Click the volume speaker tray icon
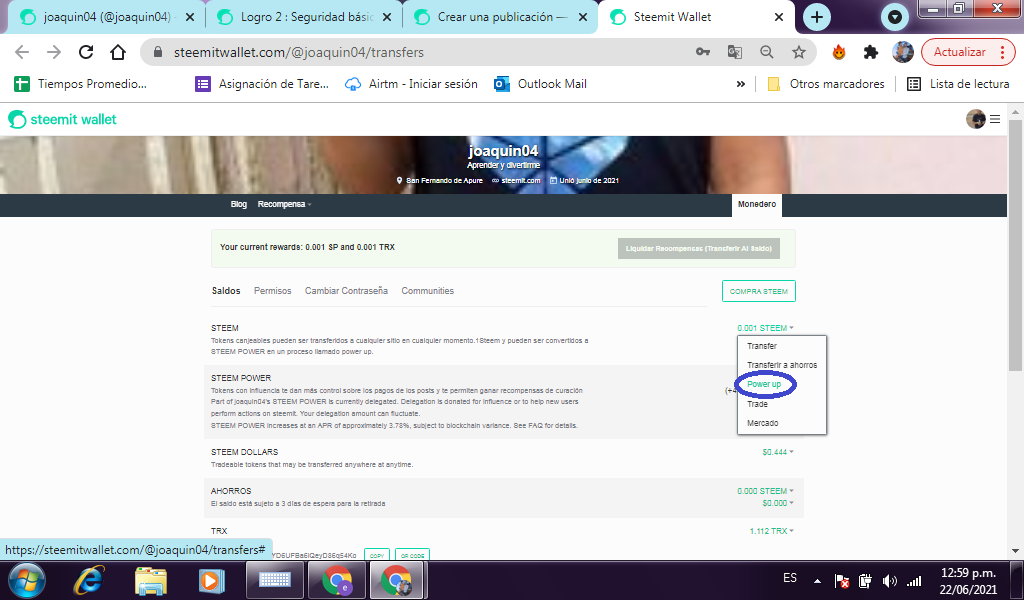 point(889,580)
